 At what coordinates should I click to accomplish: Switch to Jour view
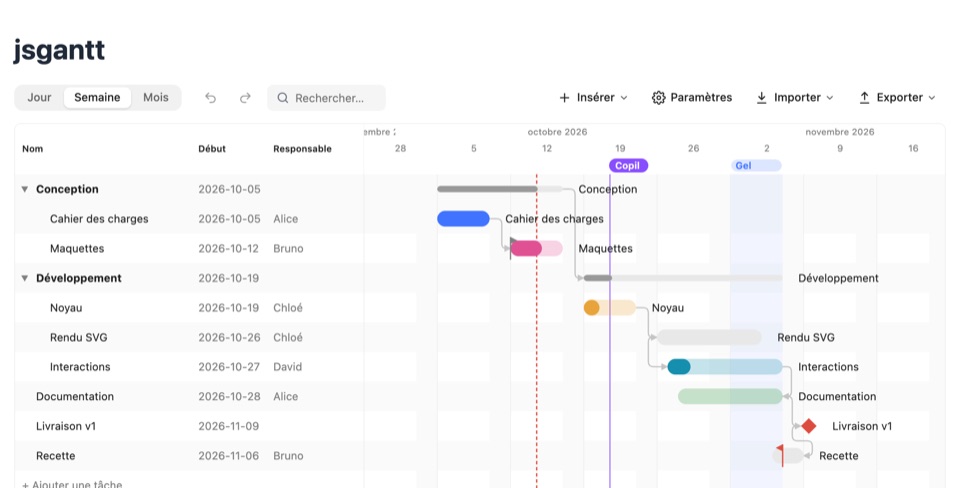pos(39,97)
